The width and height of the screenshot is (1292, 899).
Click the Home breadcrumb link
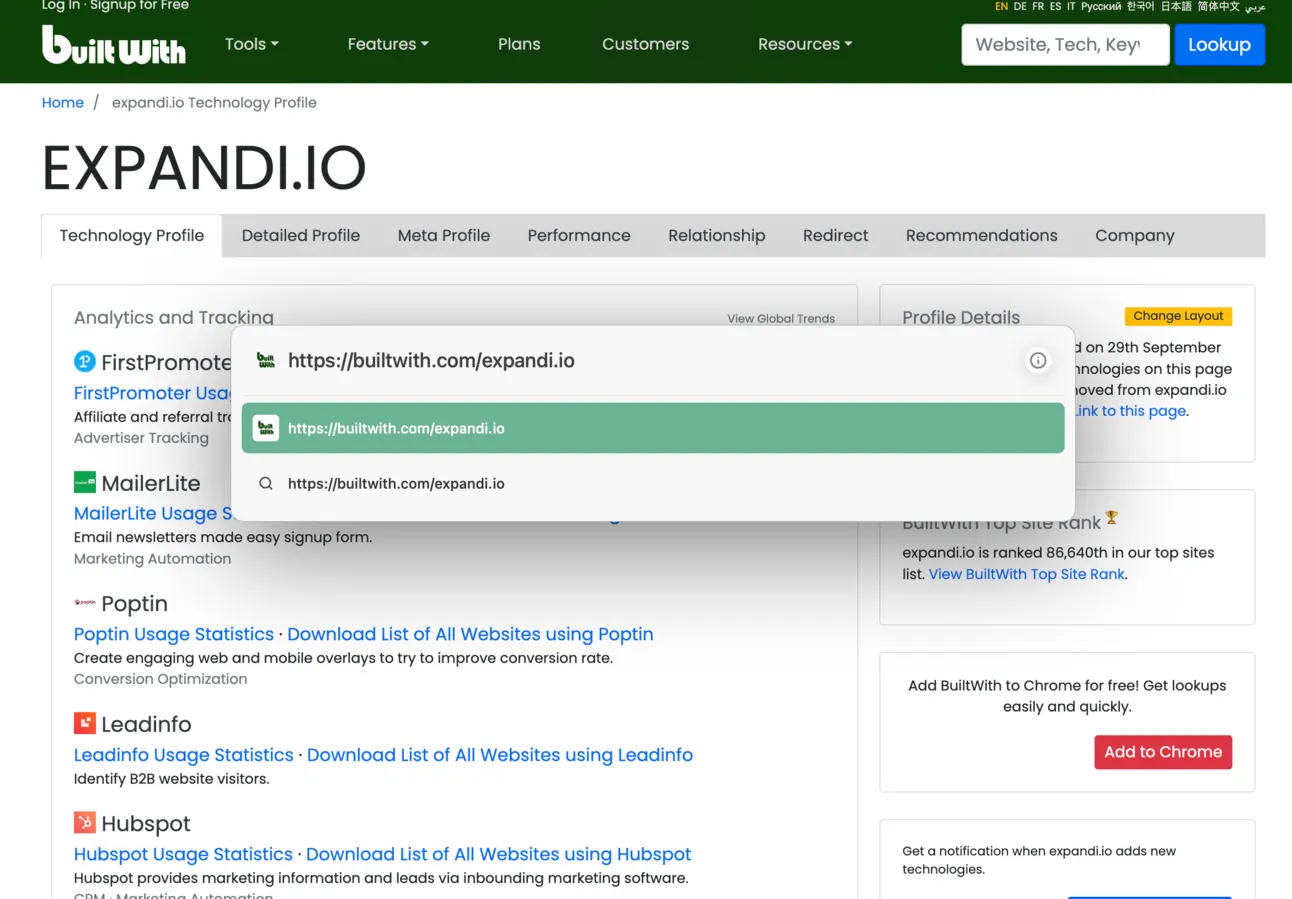point(63,102)
